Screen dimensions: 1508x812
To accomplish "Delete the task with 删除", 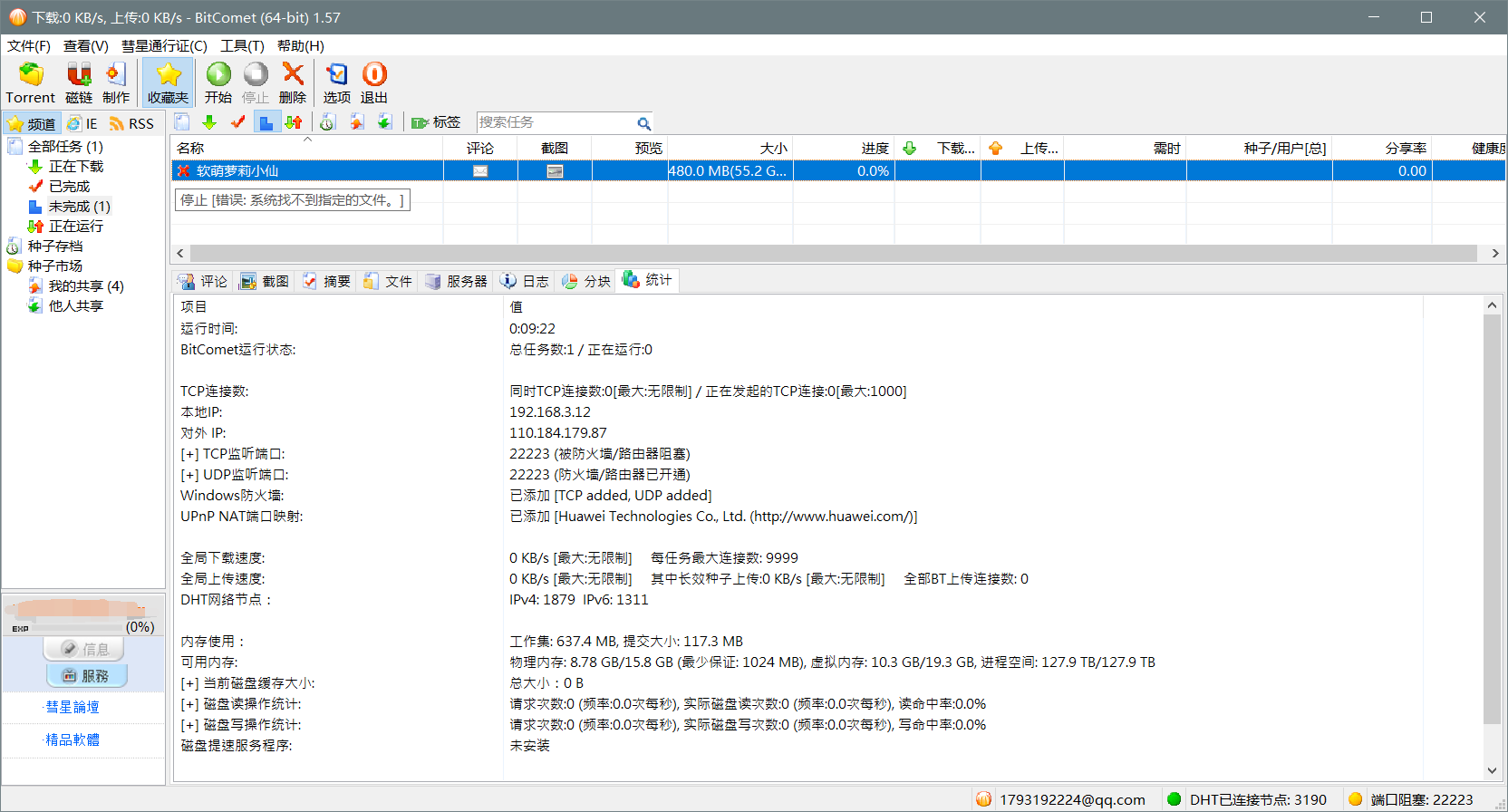I will tap(293, 82).
